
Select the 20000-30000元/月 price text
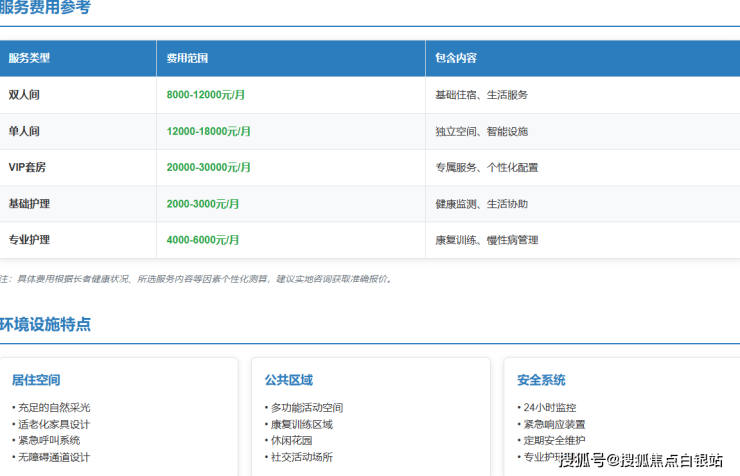(x=208, y=167)
